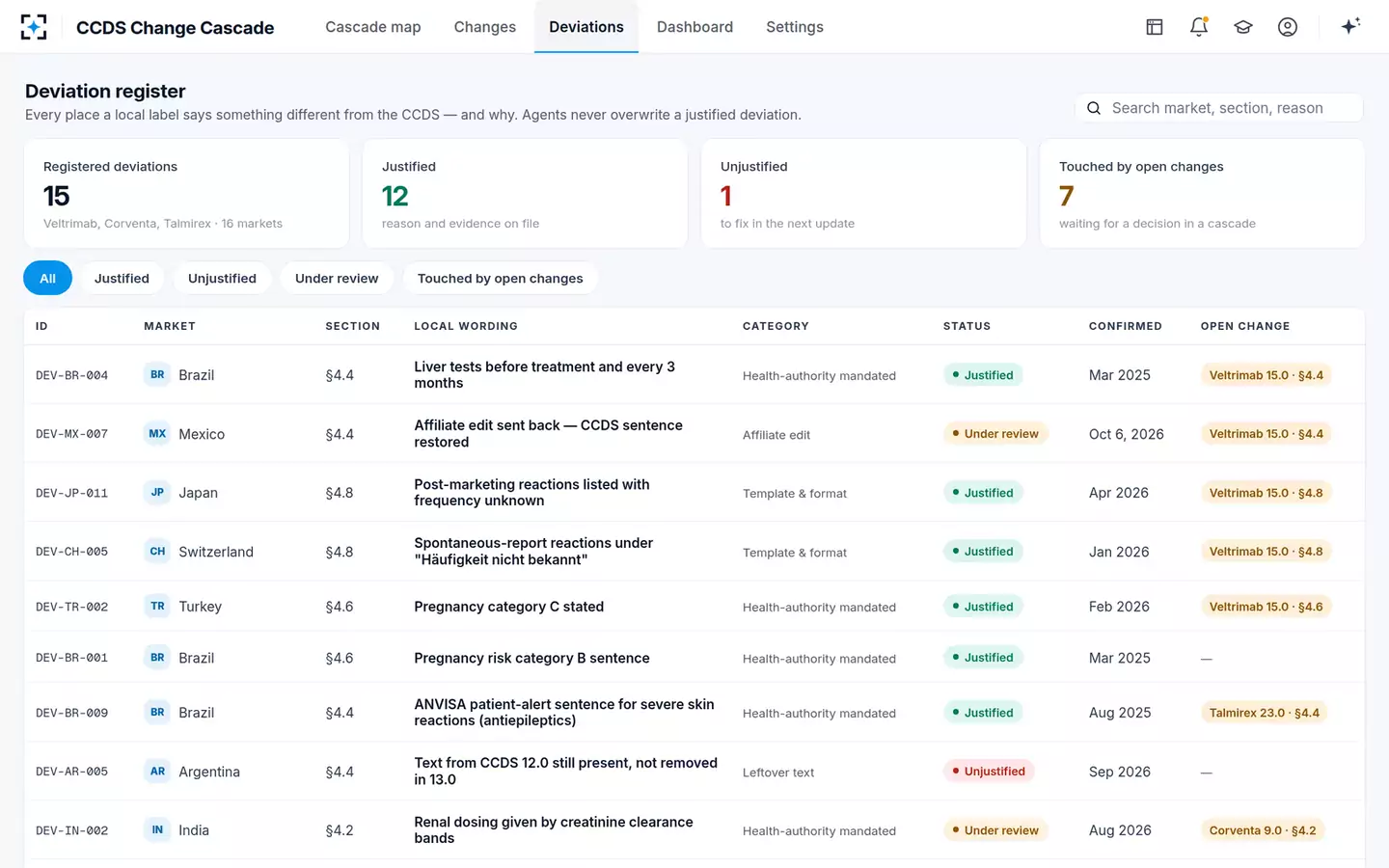The image size is (1389, 868).
Task: Open the Talmirex 23.0 · §4.4 tag
Action: [x=1264, y=713]
